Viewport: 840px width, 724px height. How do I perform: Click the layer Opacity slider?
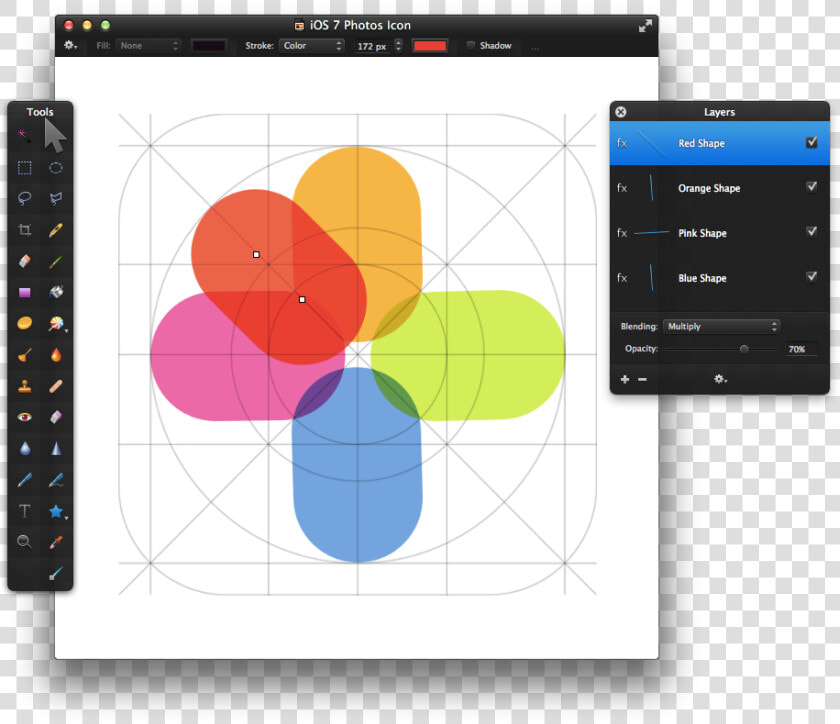(721, 349)
